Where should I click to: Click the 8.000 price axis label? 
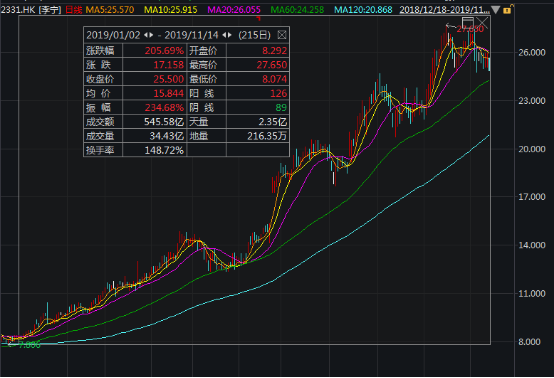tap(529, 342)
